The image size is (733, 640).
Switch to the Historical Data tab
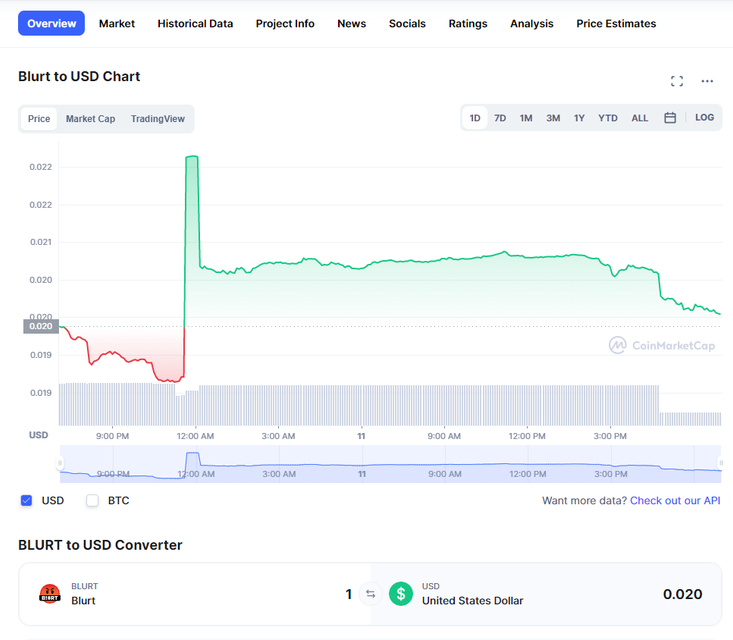pyautogui.click(x=195, y=23)
